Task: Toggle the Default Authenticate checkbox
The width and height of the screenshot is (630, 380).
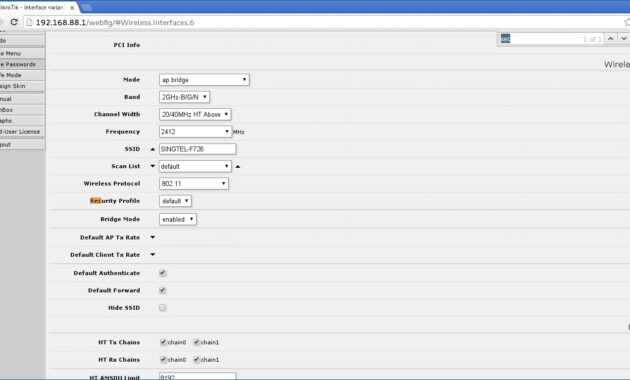Action: coord(162,273)
